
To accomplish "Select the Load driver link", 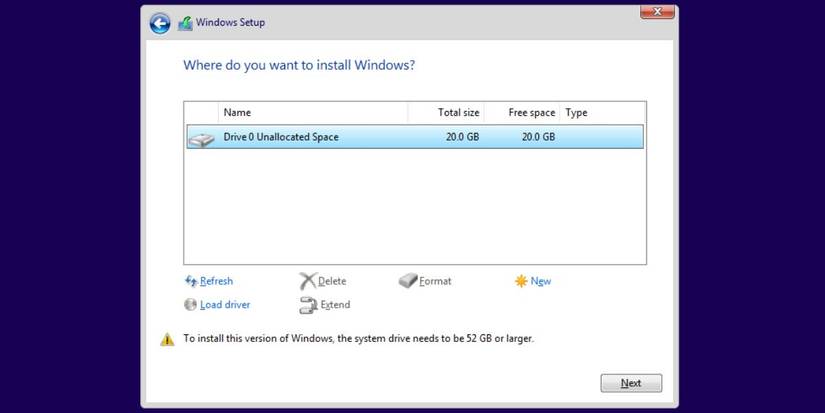I will 225,305.
